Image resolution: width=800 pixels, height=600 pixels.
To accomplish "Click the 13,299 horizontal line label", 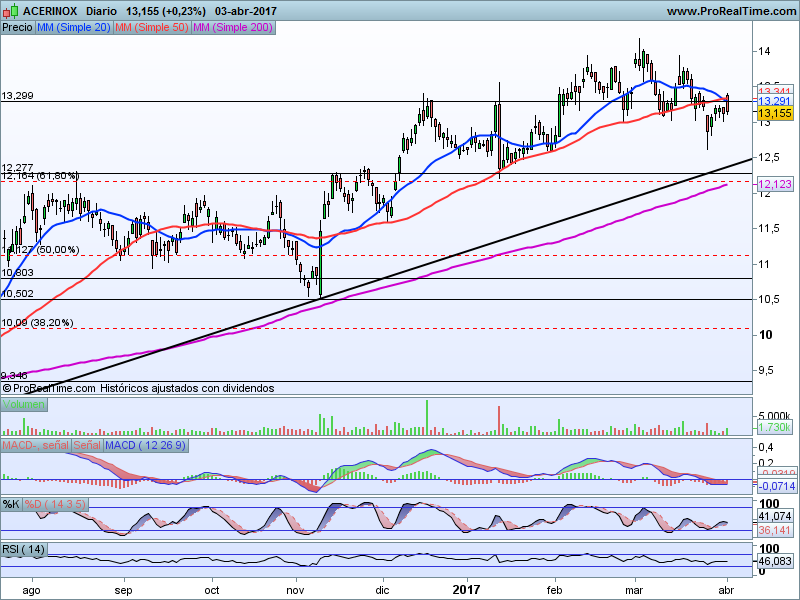I will (17, 96).
